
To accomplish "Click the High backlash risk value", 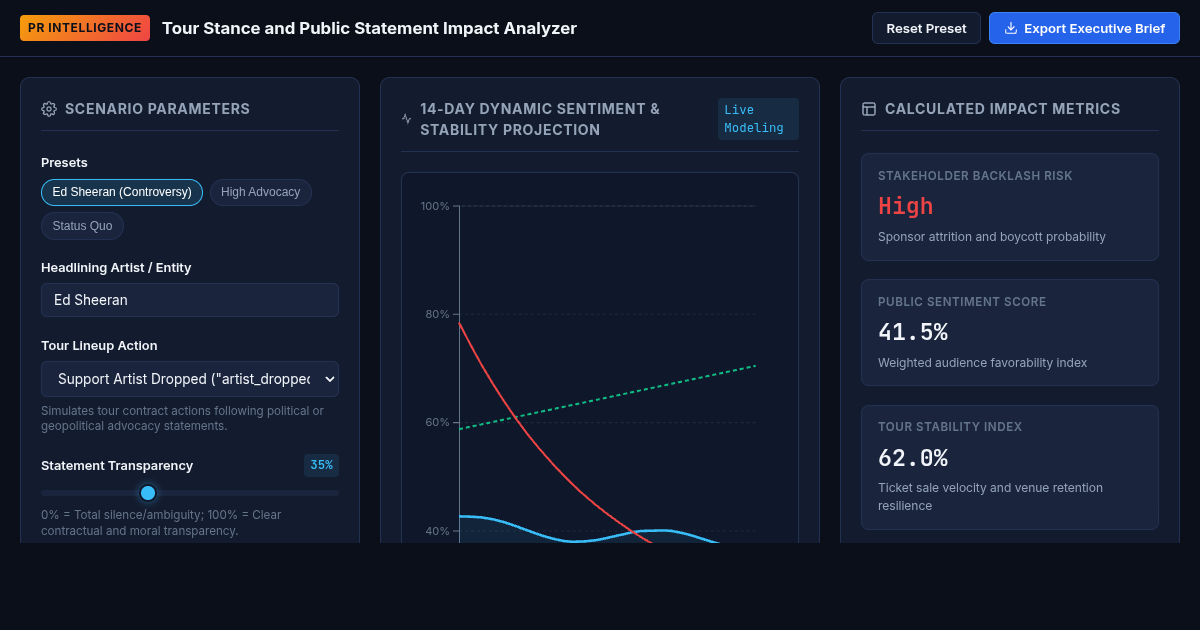I will 905,206.
